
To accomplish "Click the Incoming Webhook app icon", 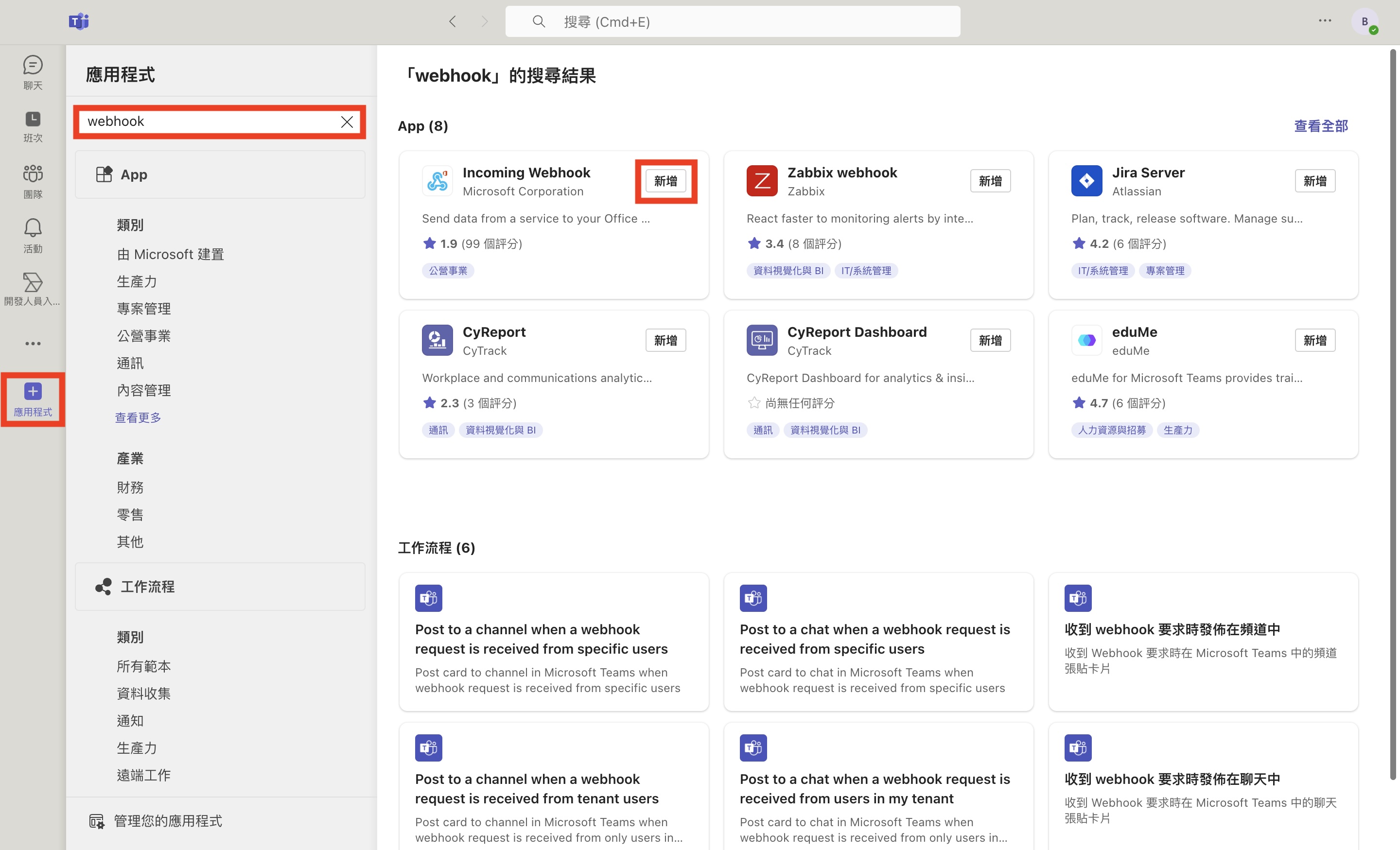I will 437,181.
